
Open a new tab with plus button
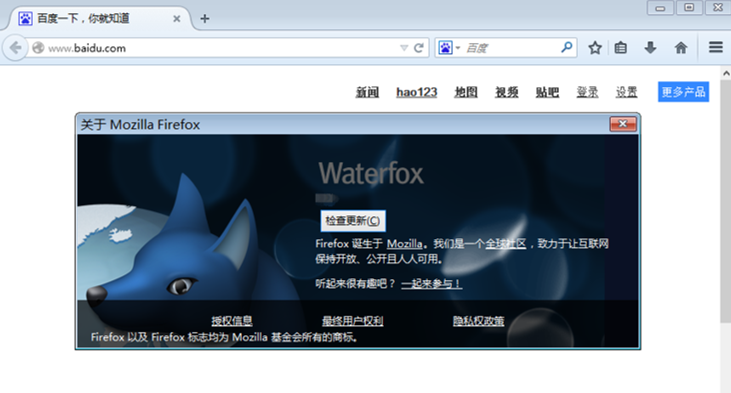[x=205, y=19]
